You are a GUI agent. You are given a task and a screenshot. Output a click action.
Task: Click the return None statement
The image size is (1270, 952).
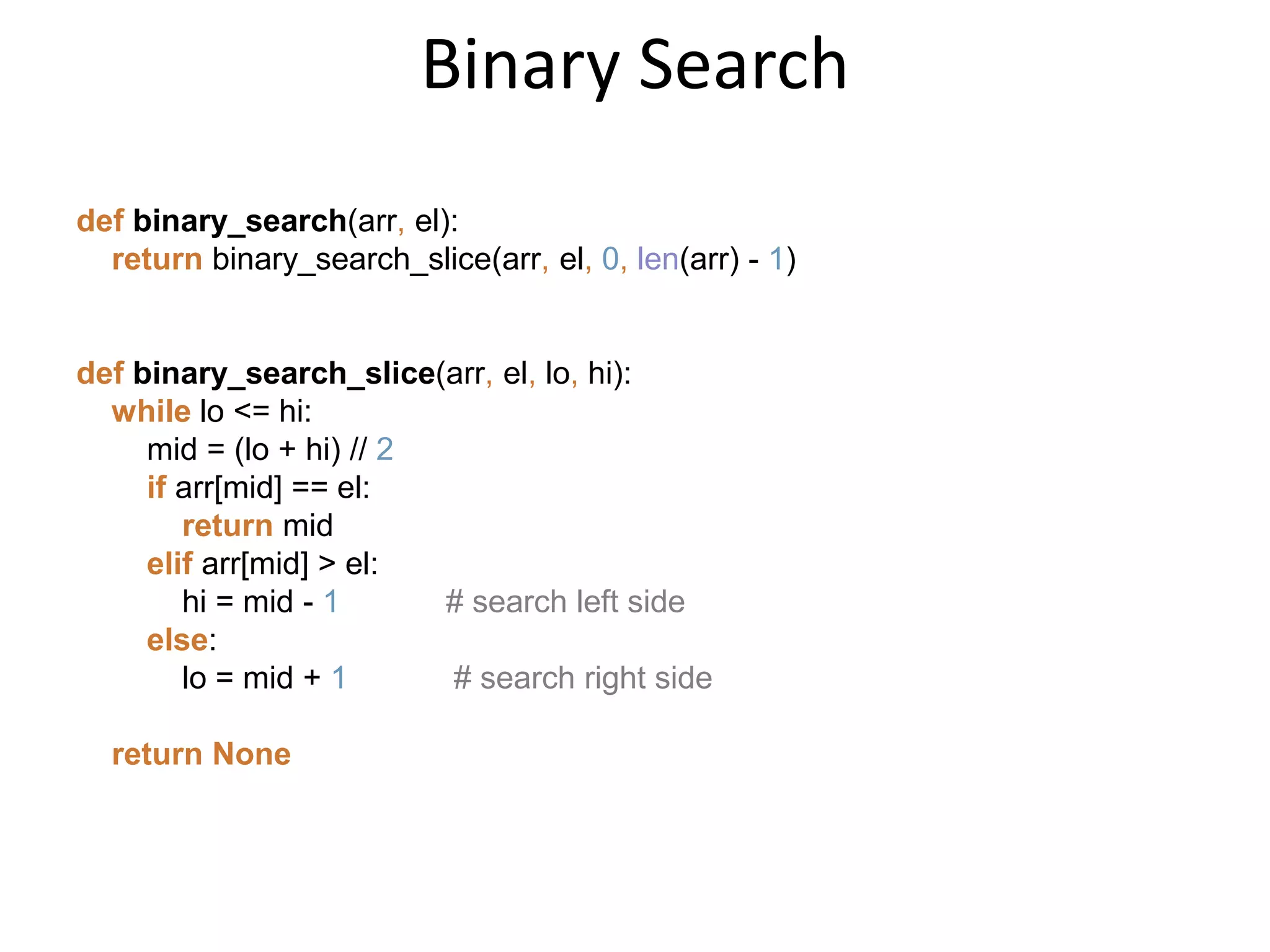pos(201,754)
